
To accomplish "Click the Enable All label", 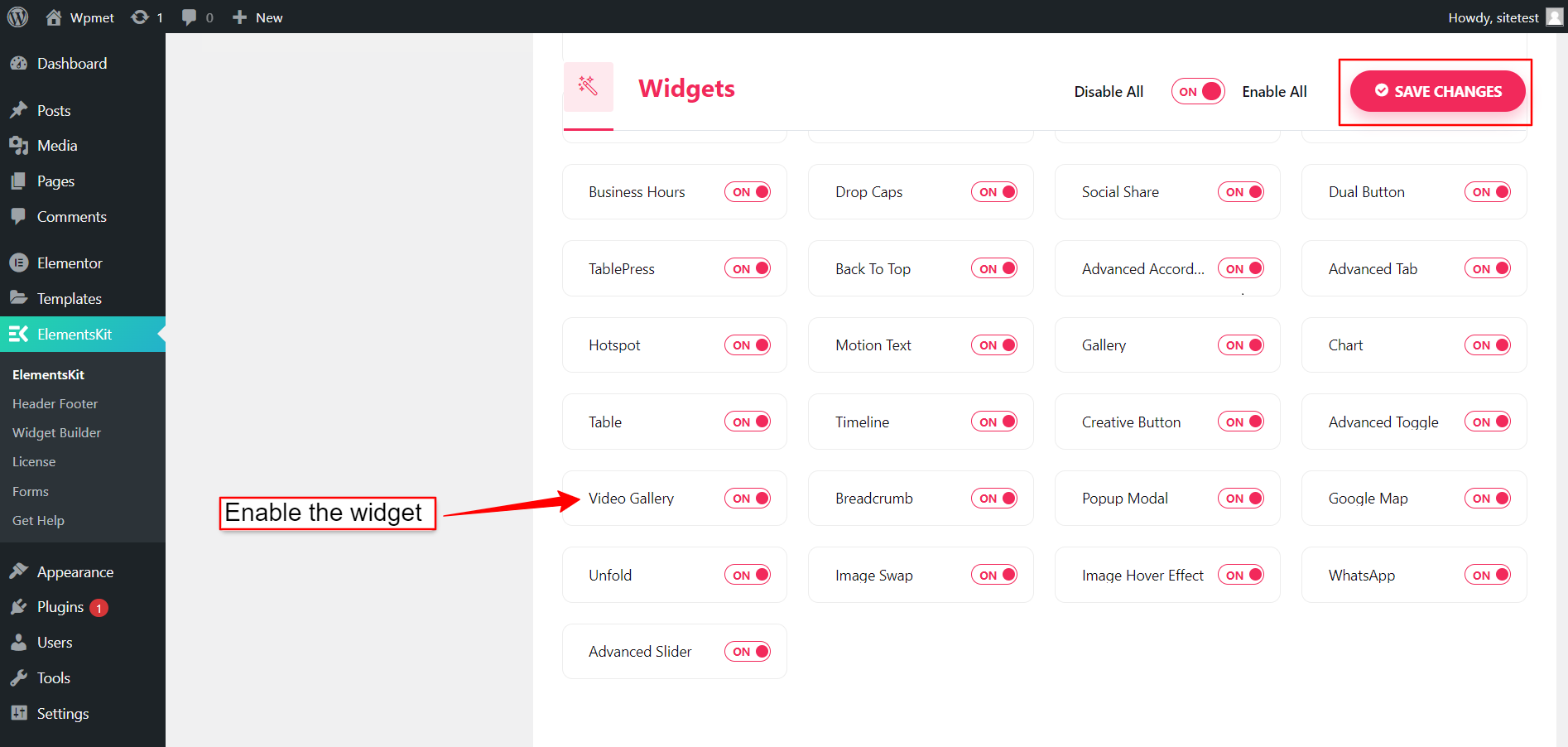I will click(1274, 92).
